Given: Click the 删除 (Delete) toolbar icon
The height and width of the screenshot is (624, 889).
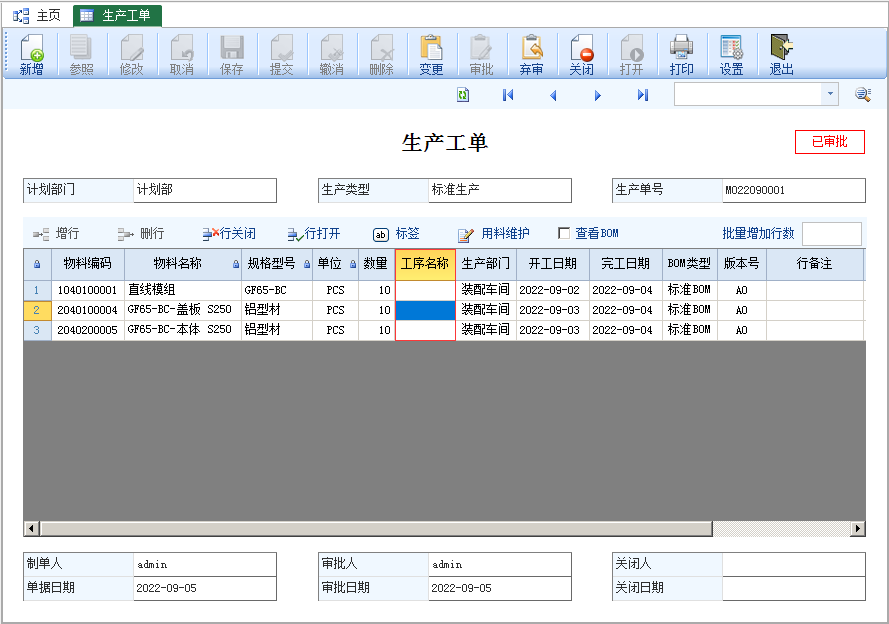Looking at the screenshot, I should pyautogui.click(x=382, y=54).
